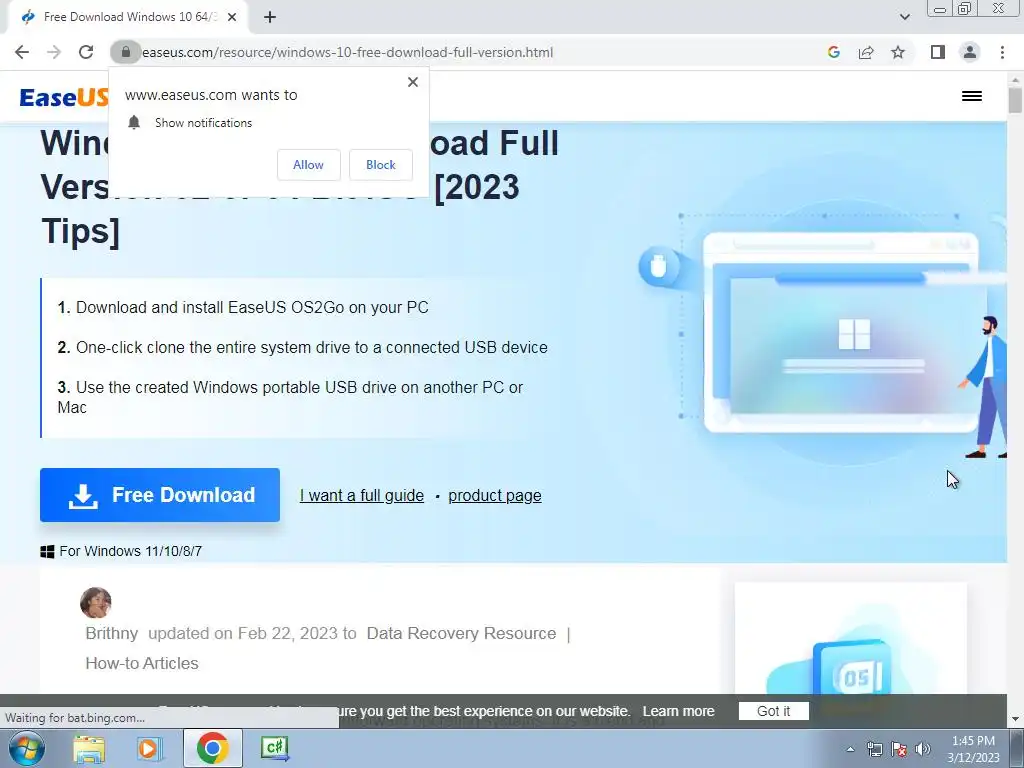Open Windows Explorer from taskbar
The height and width of the screenshot is (768, 1024).
click(89, 748)
